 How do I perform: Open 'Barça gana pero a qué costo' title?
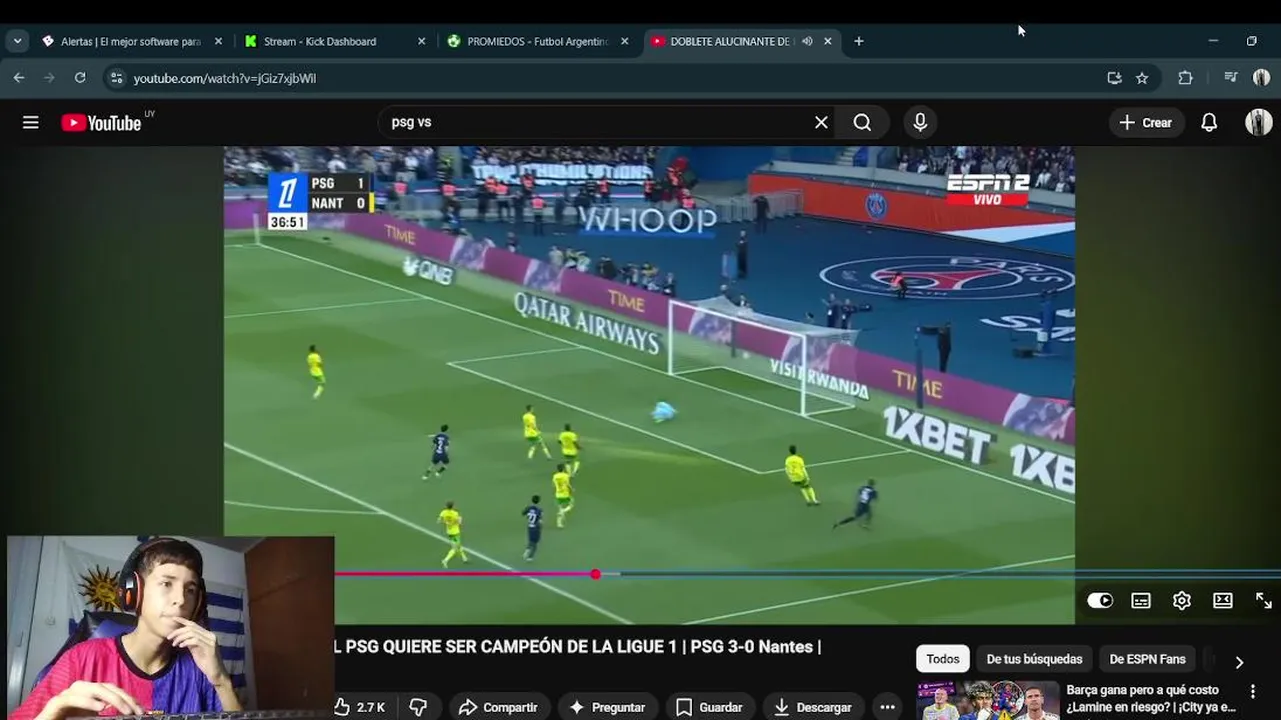point(1151,698)
